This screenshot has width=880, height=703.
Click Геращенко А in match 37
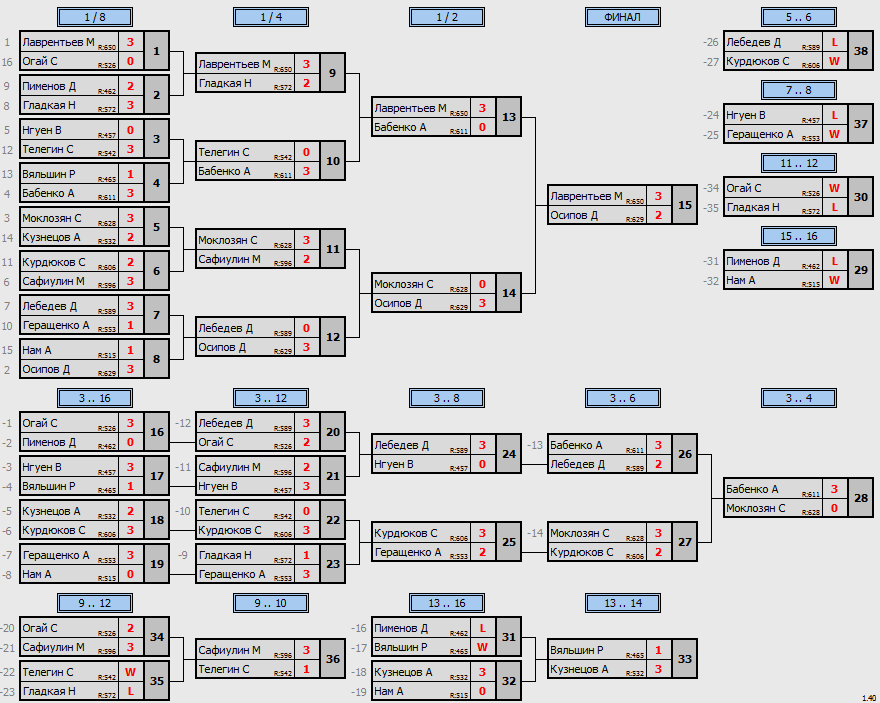click(x=760, y=135)
